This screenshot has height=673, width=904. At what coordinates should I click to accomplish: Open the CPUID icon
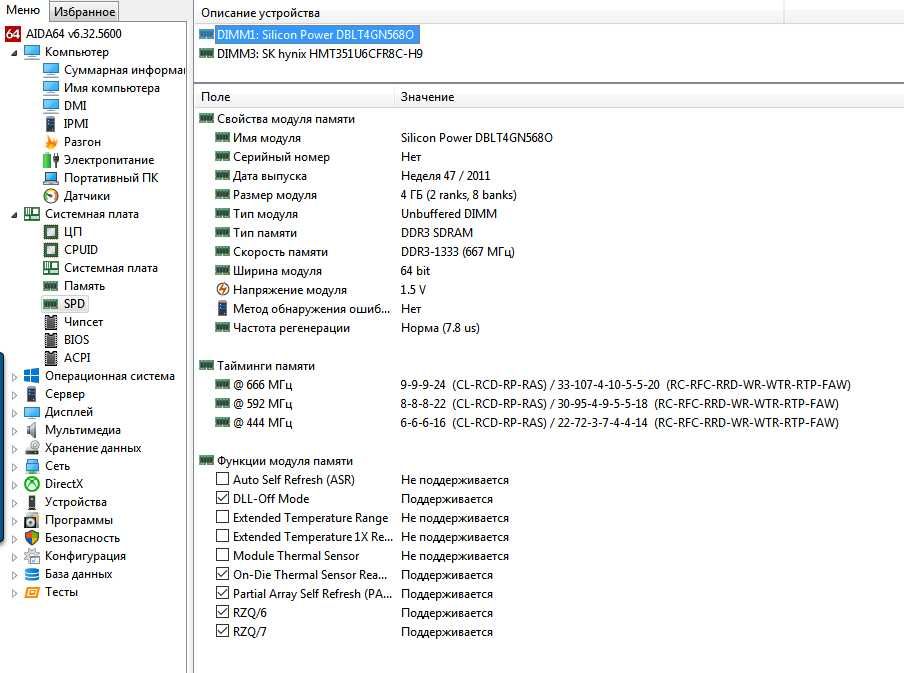click(51, 250)
